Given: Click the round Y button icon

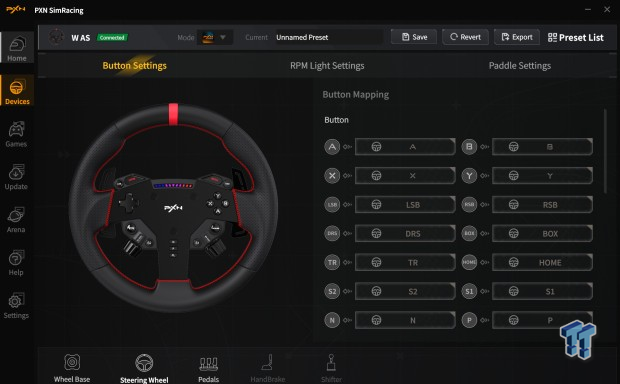Looking at the screenshot, I should (469, 176).
